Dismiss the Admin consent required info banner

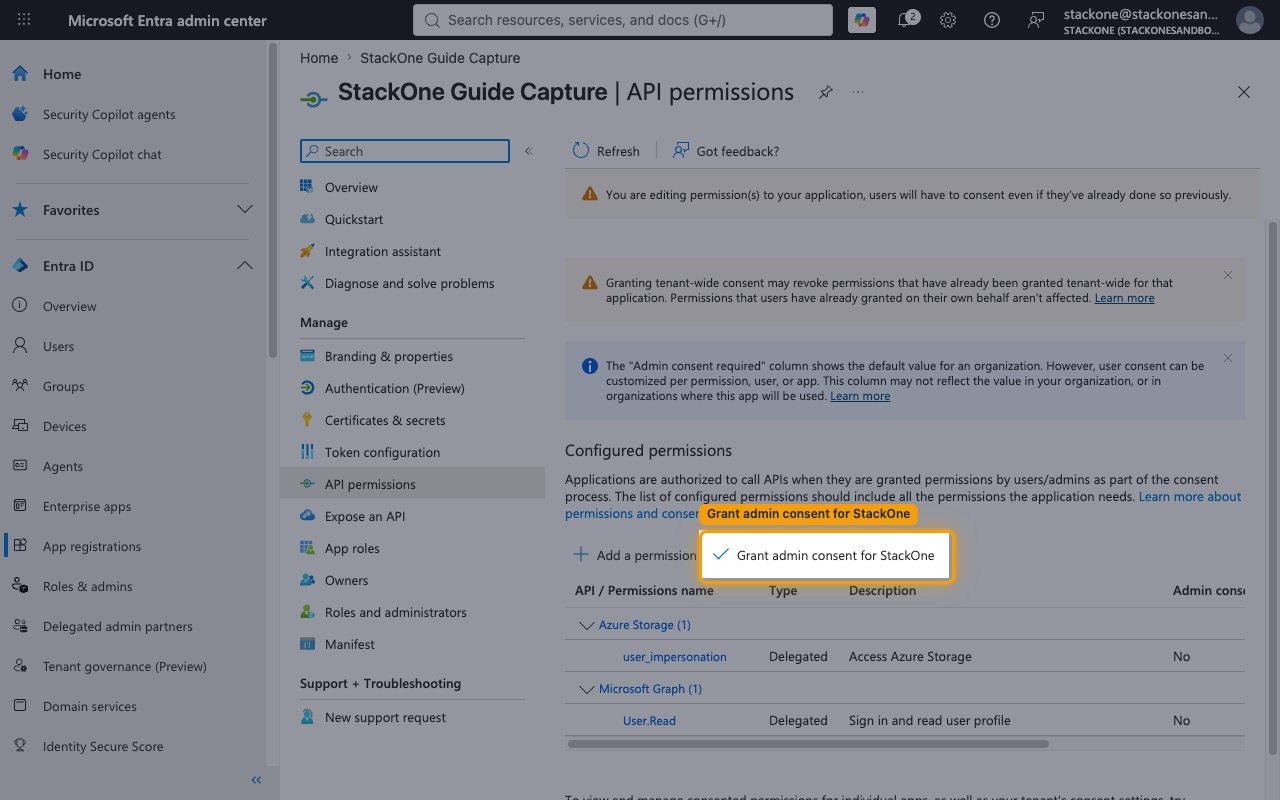click(x=1228, y=358)
